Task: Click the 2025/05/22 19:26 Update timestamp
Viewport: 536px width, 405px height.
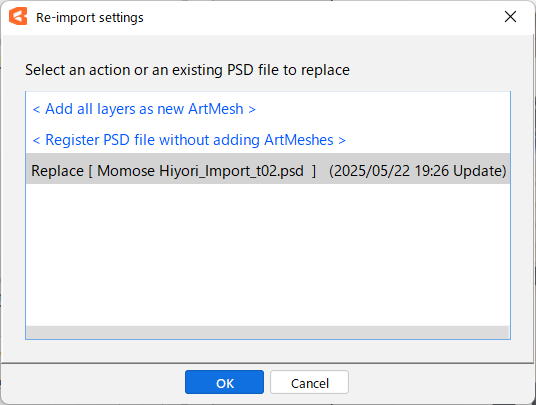Action: [417, 171]
